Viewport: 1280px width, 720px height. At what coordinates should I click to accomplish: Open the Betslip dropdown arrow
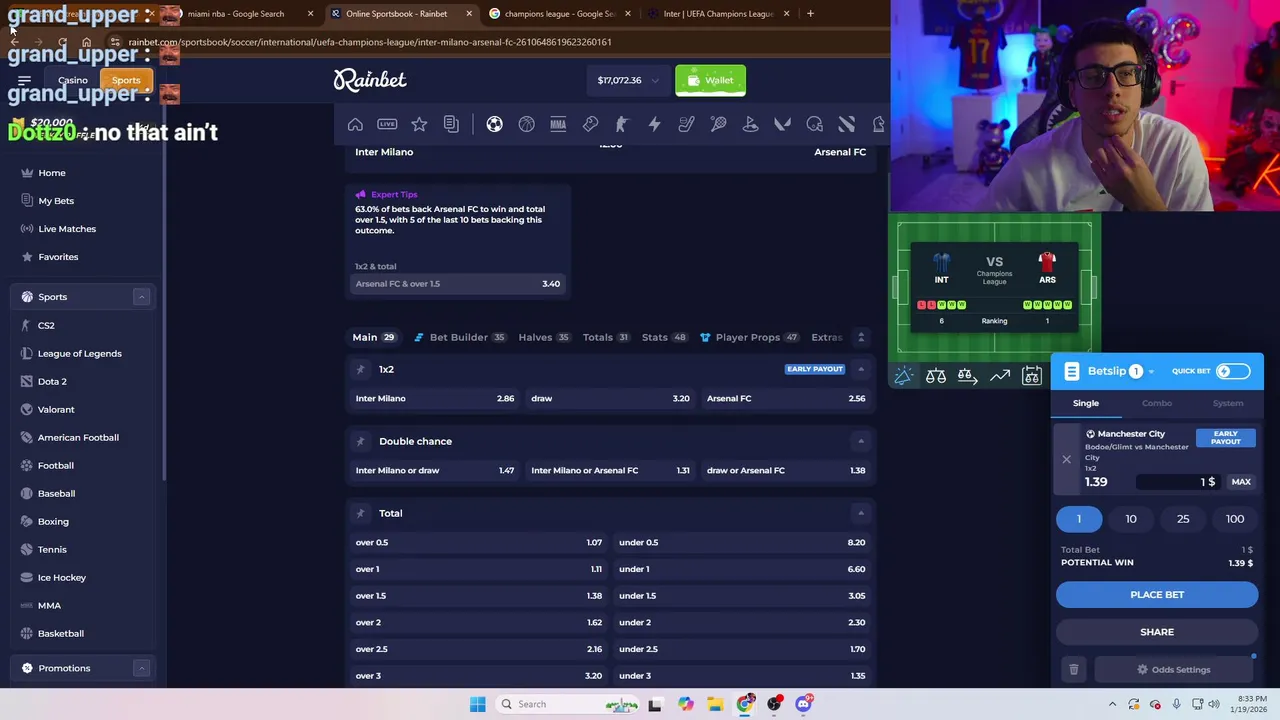tap(1151, 372)
